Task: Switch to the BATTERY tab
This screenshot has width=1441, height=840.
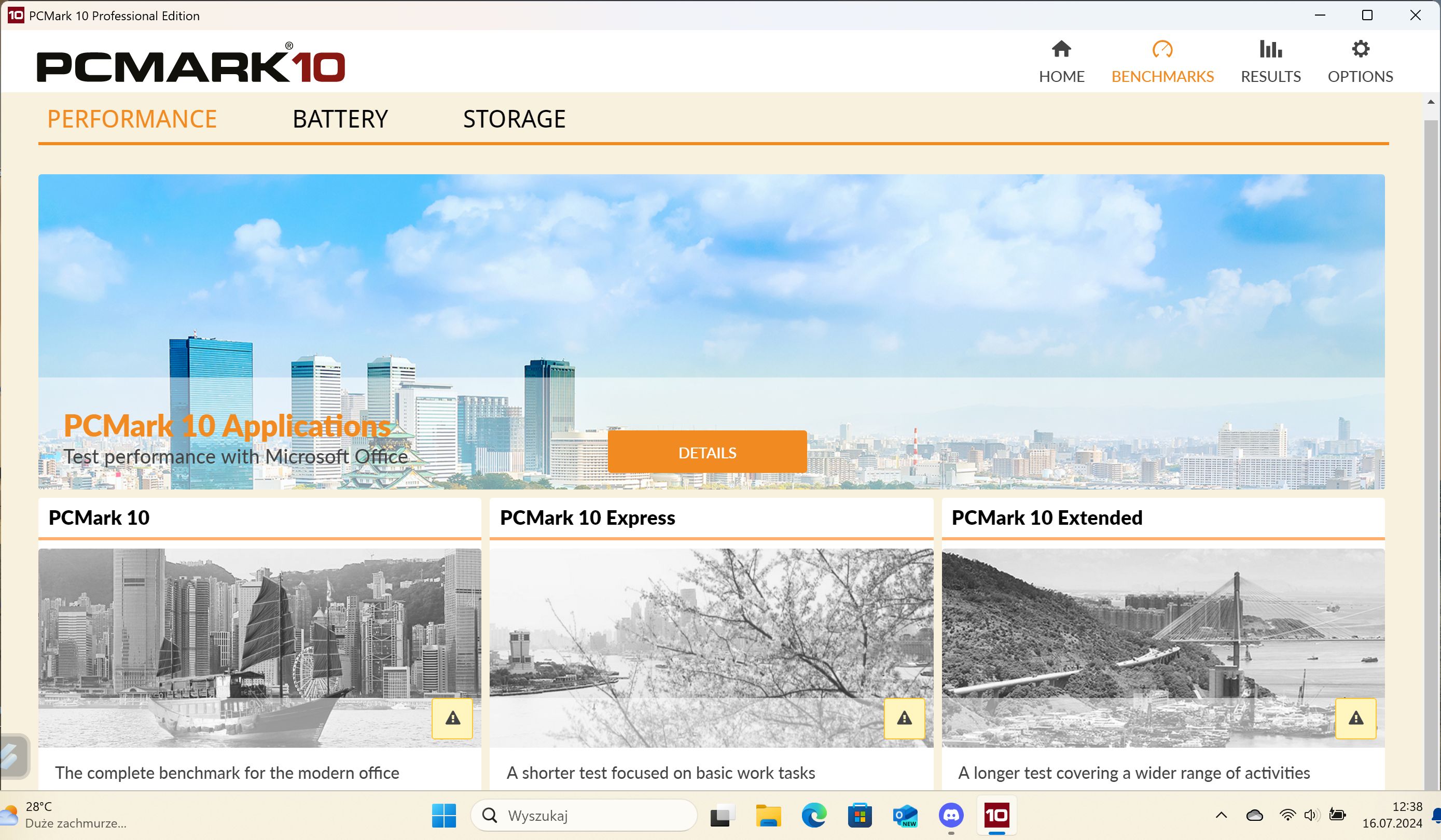Action: pos(340,119)
